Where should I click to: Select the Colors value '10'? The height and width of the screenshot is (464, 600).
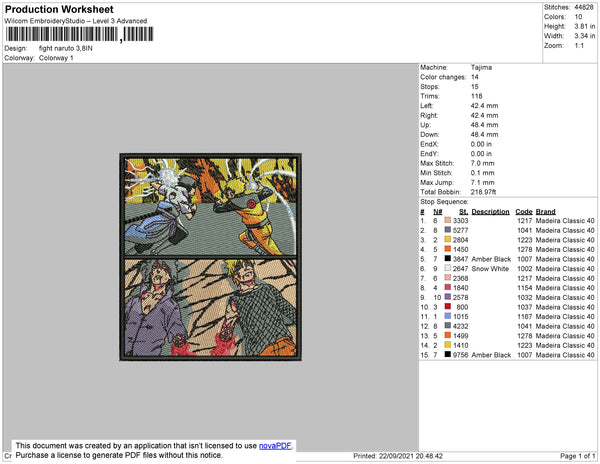pyautogui.click(x=578, y=17)
